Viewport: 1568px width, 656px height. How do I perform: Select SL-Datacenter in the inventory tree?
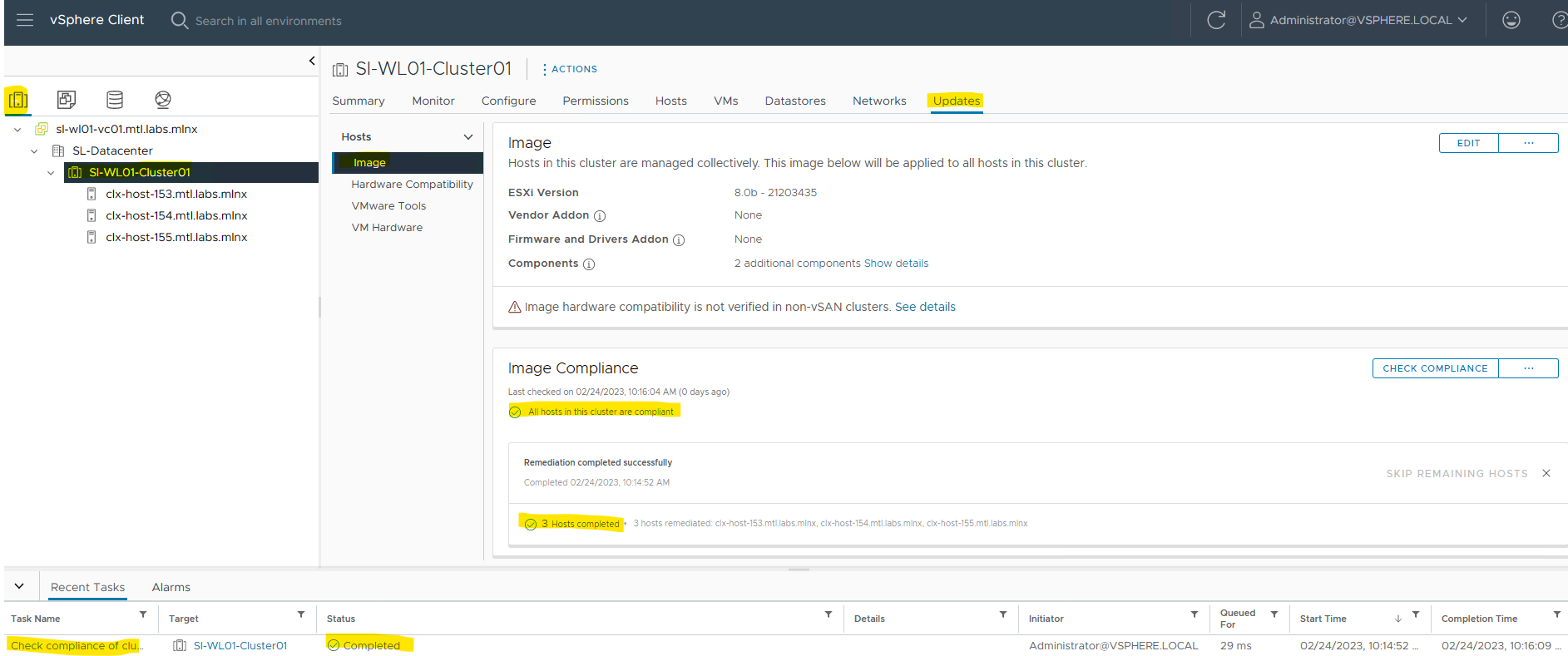[x=112, y=151]
